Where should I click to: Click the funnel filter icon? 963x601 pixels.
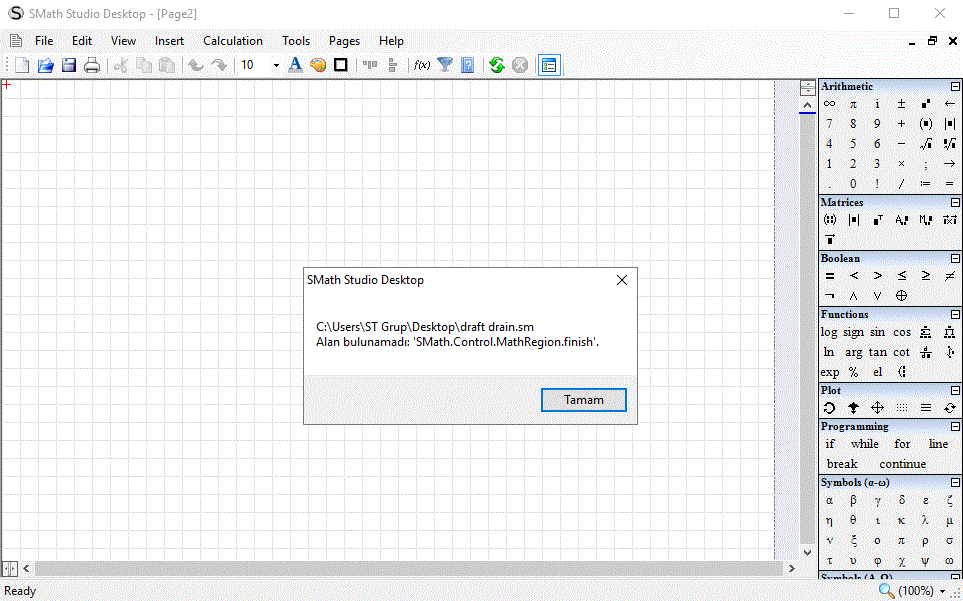(445, 65)
